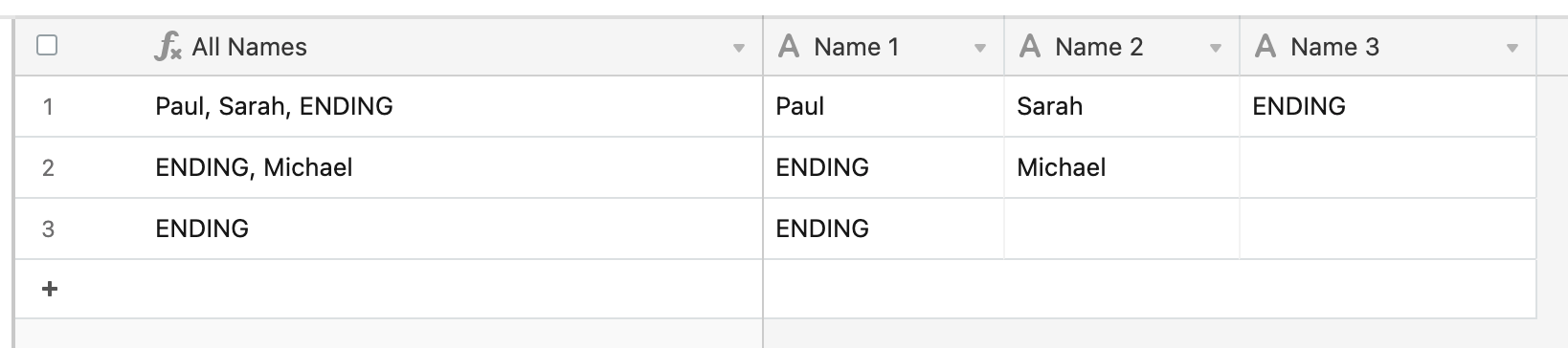The height and width of the screenshot is (348, 1568).
Task: Select row number 1
Action: pos(48,106)
